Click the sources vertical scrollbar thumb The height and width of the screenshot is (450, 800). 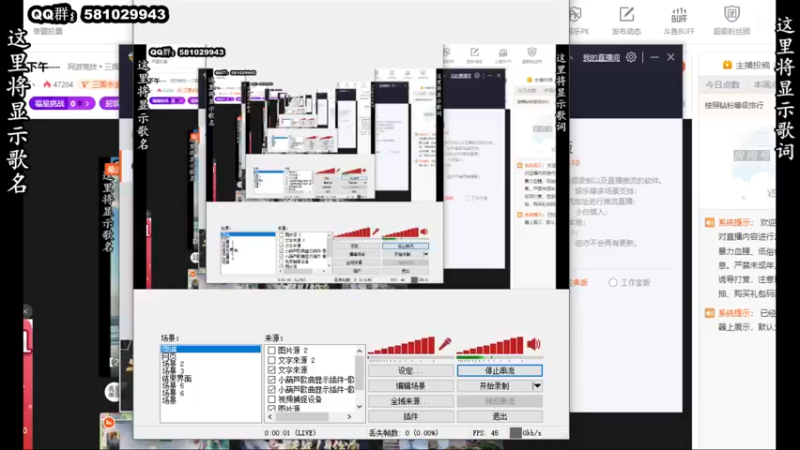pos(359,372)
